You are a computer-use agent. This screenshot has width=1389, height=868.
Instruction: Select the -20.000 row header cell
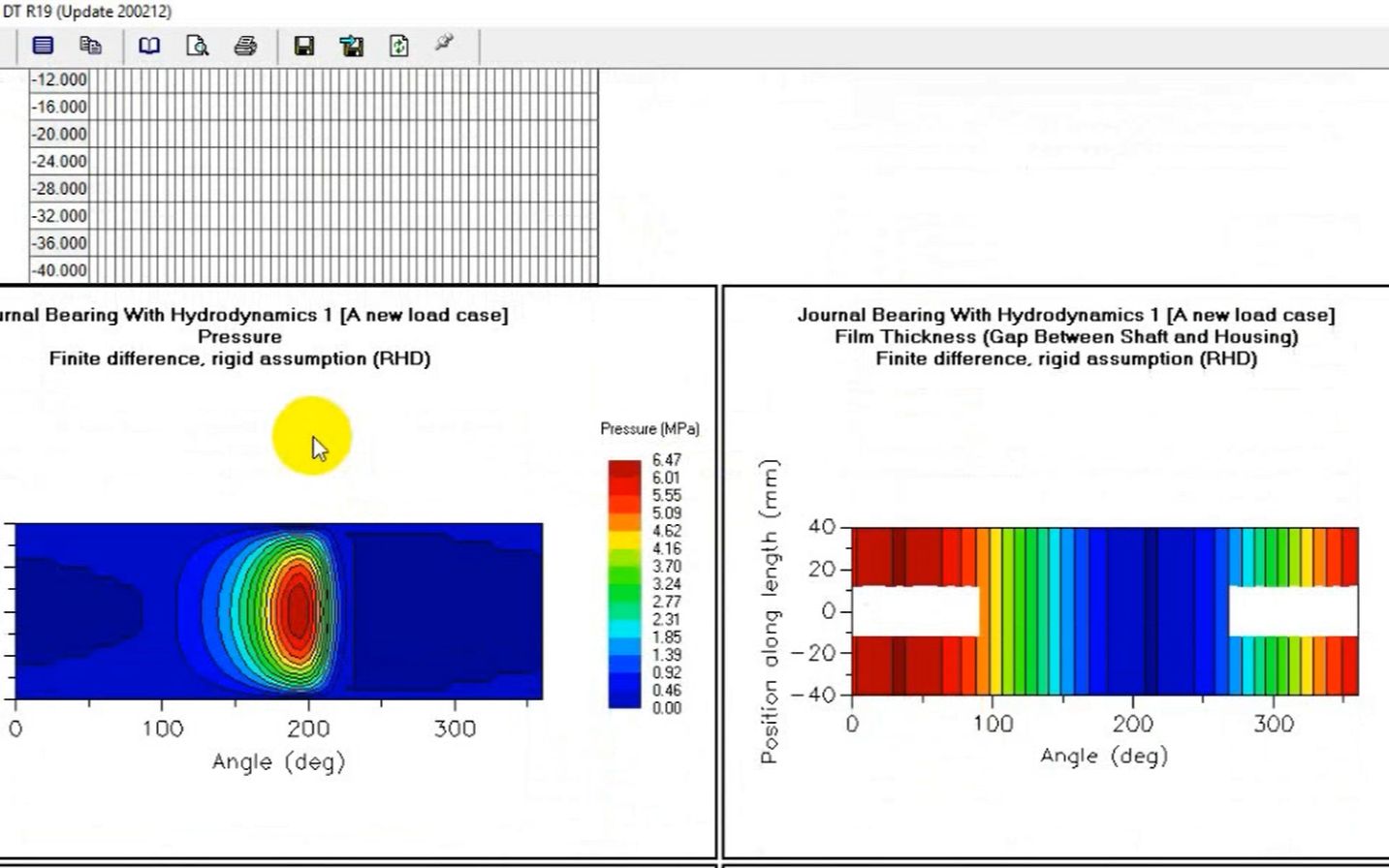click(x=59, y=134)
